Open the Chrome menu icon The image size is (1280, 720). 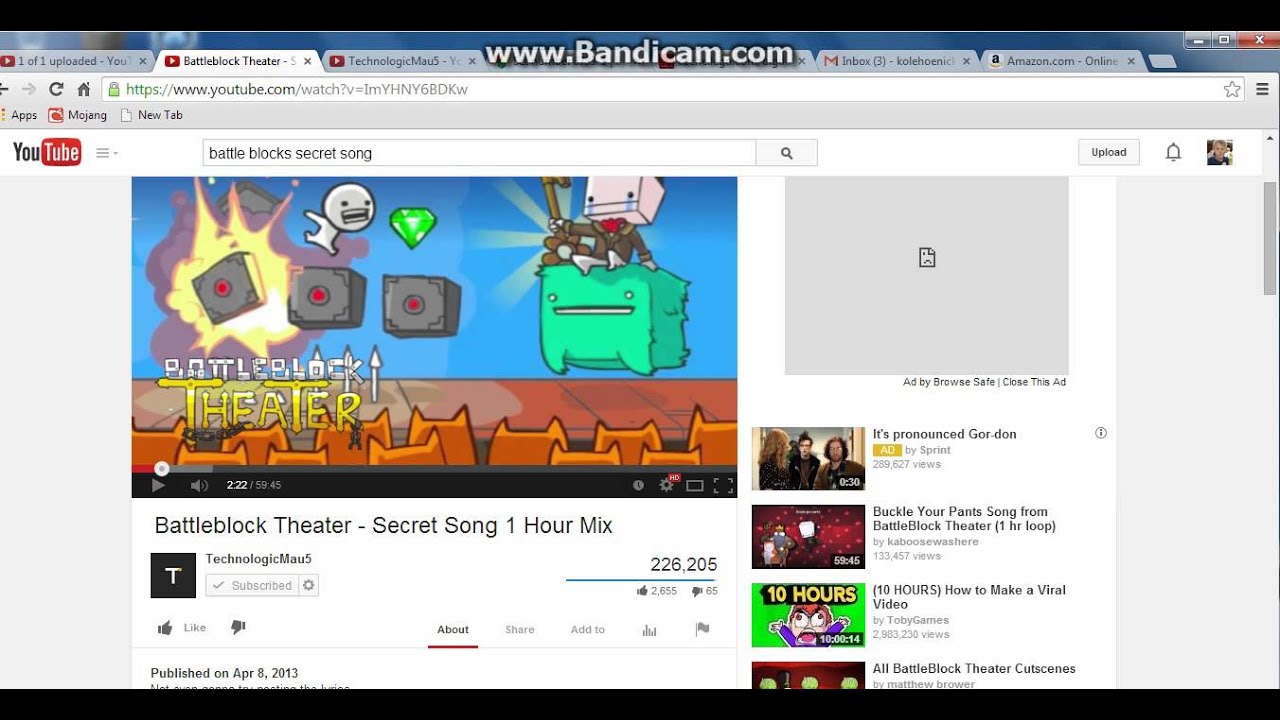pos(1261,89)
